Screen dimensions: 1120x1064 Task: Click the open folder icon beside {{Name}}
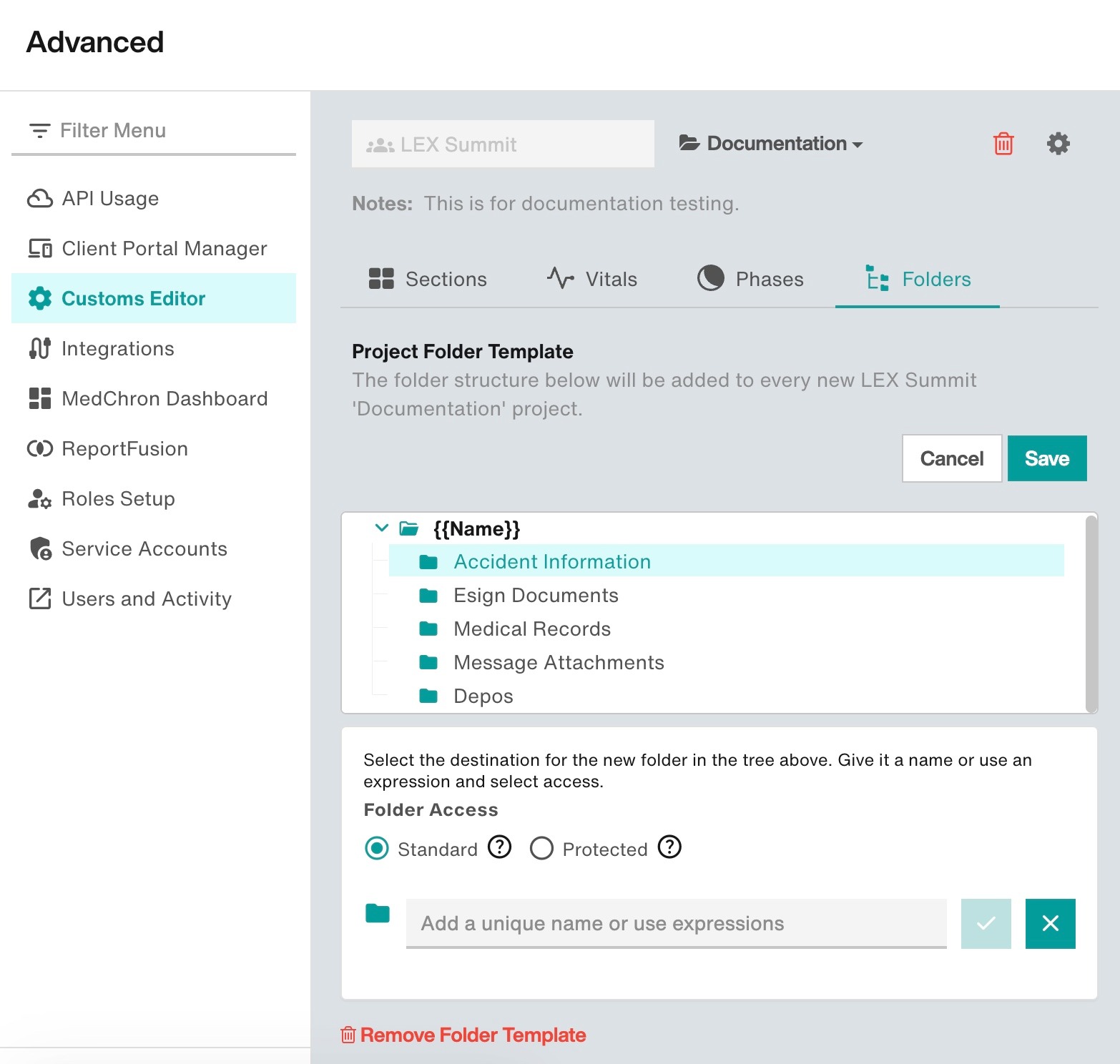pos(409,528)
